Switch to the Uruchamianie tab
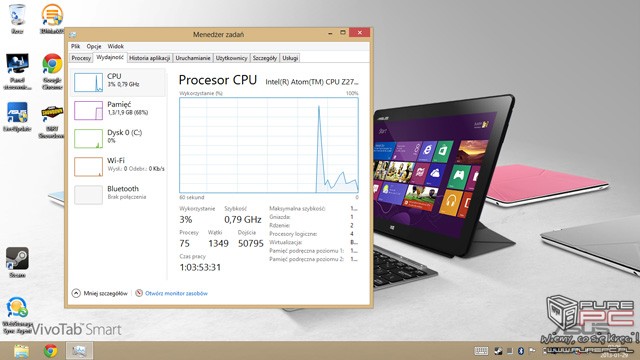 pyautogui.click(x=193, y=58)
